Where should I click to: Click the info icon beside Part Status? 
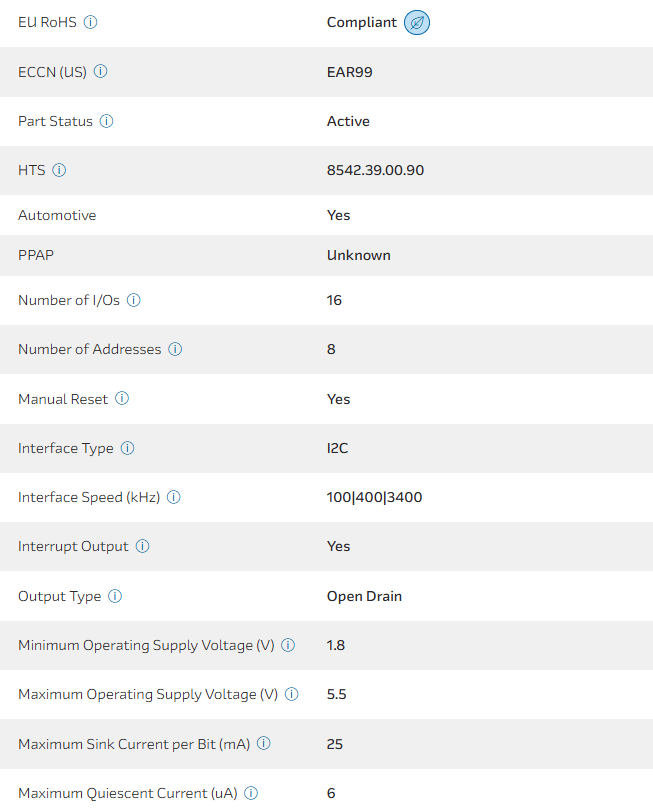point(107,121)
